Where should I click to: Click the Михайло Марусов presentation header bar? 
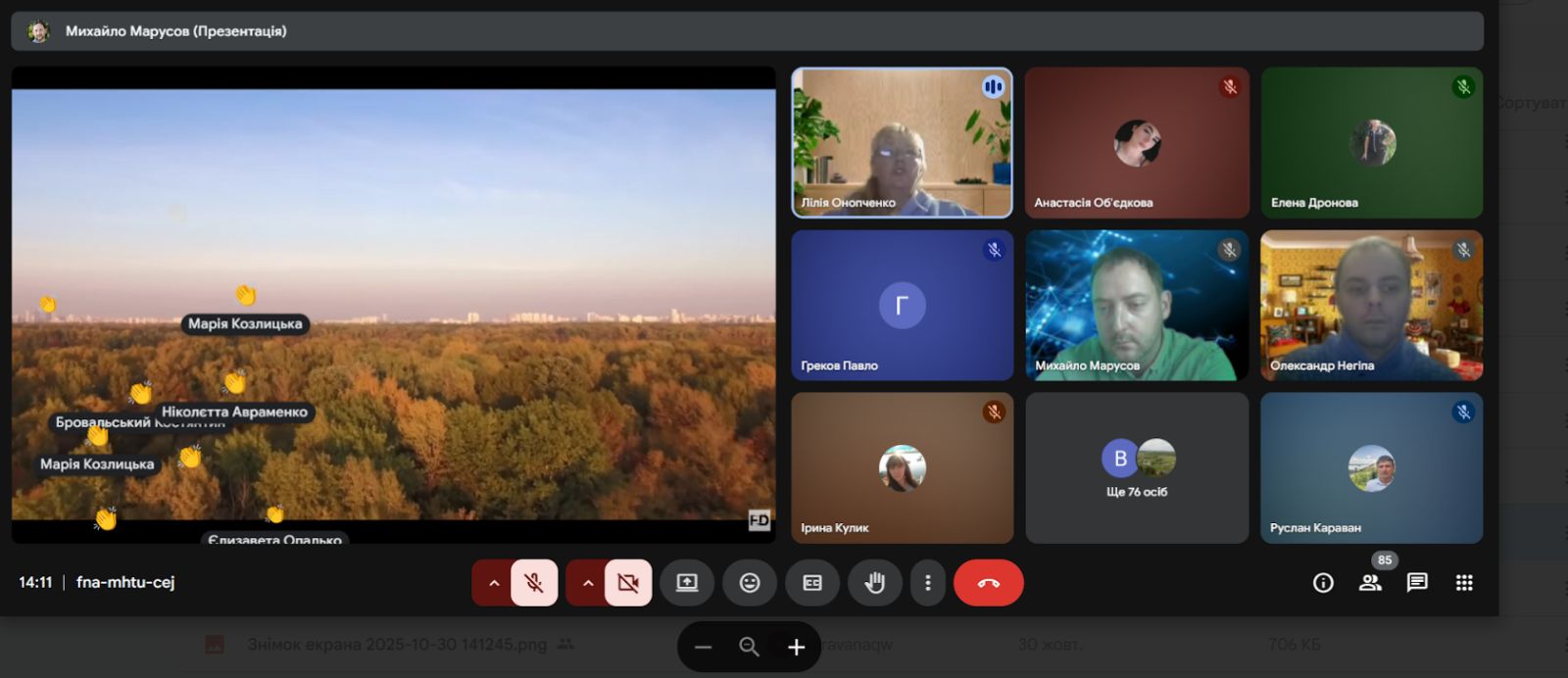click(x=746, y=31)
